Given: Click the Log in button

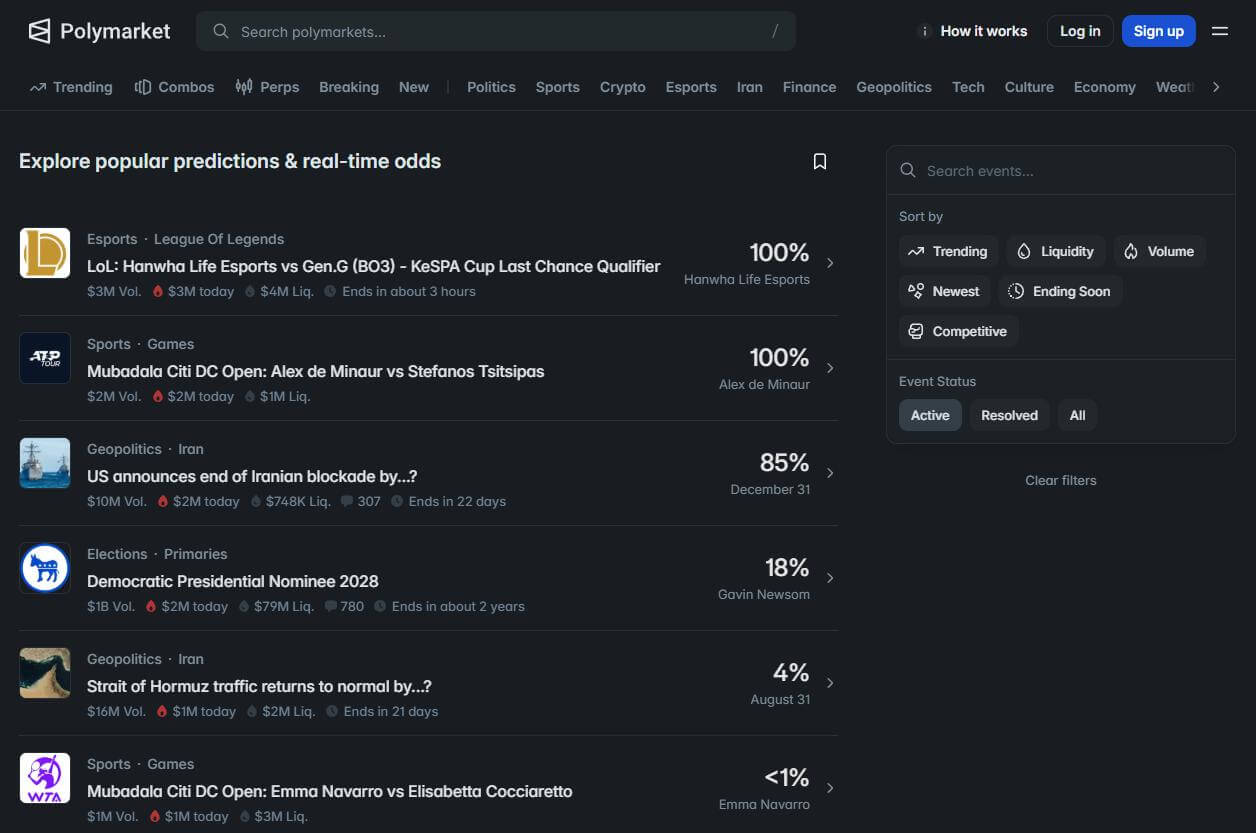Looking at the screenshot, I should [1080, 31].
